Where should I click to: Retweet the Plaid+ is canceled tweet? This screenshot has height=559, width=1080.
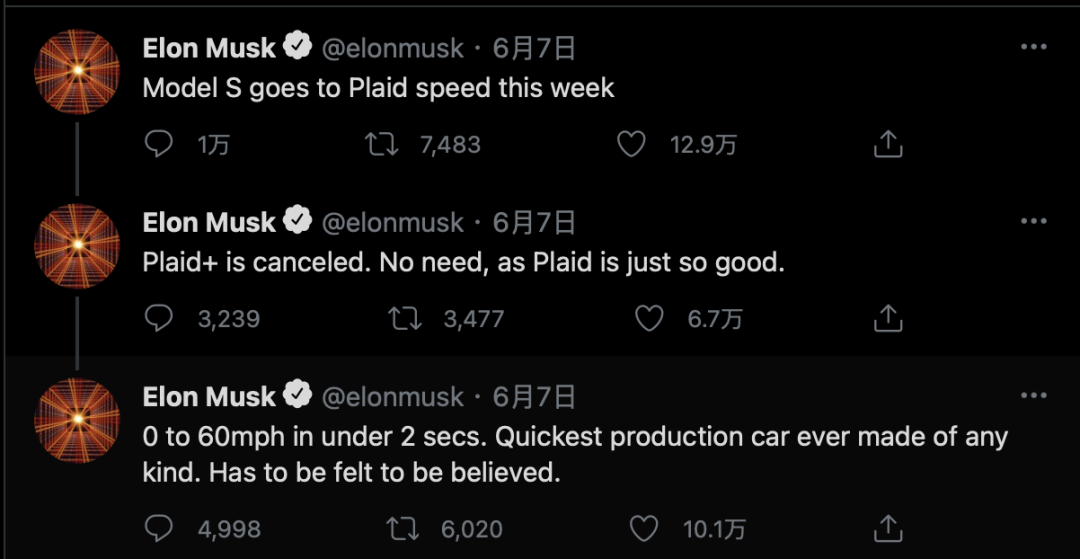[404, 319]
